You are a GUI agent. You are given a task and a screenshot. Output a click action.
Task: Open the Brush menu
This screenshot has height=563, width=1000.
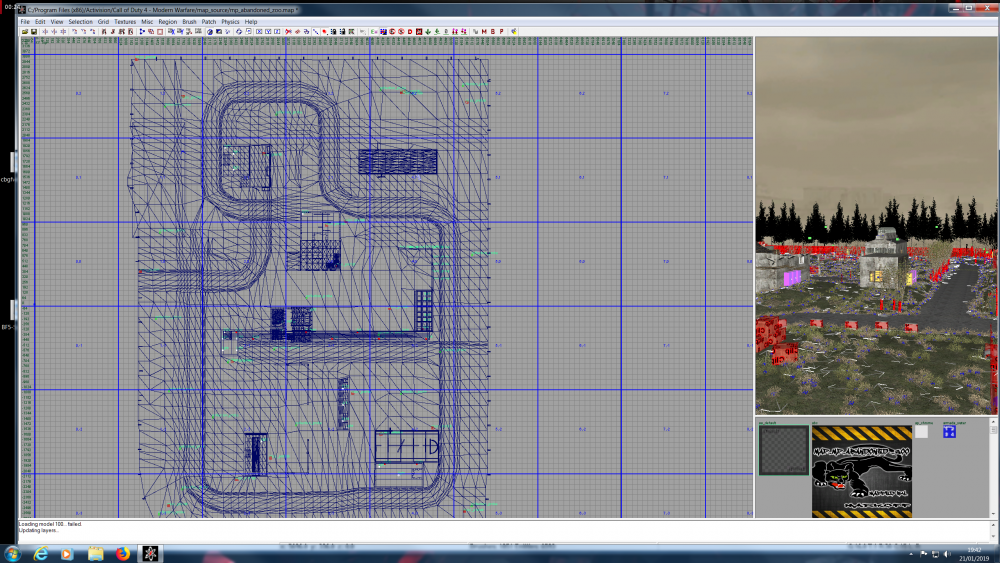tap(189, 21)
